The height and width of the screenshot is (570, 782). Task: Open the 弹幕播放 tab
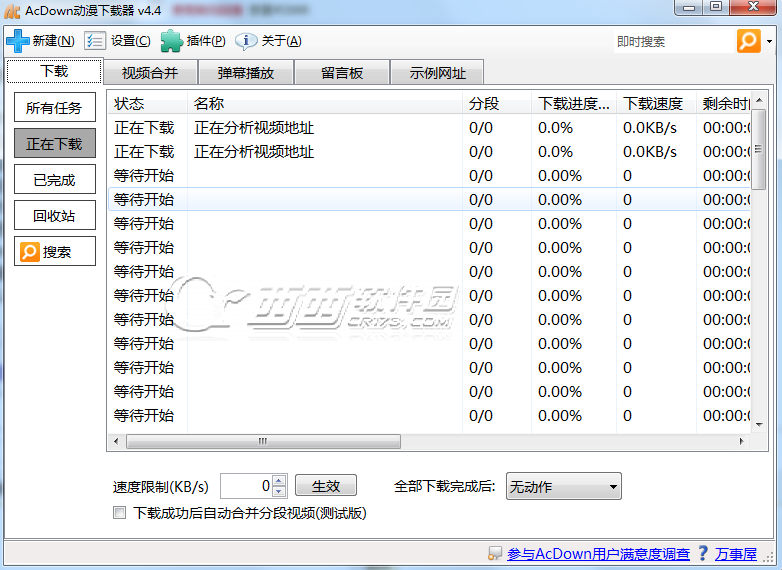[246, 73]
